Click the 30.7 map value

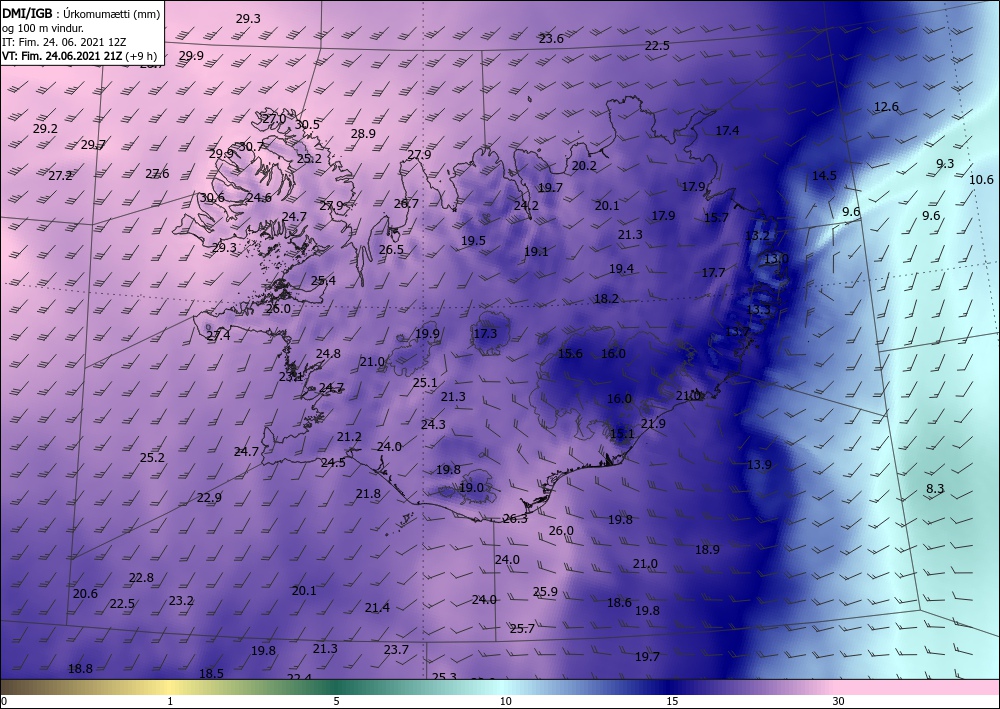click(251, 147)
